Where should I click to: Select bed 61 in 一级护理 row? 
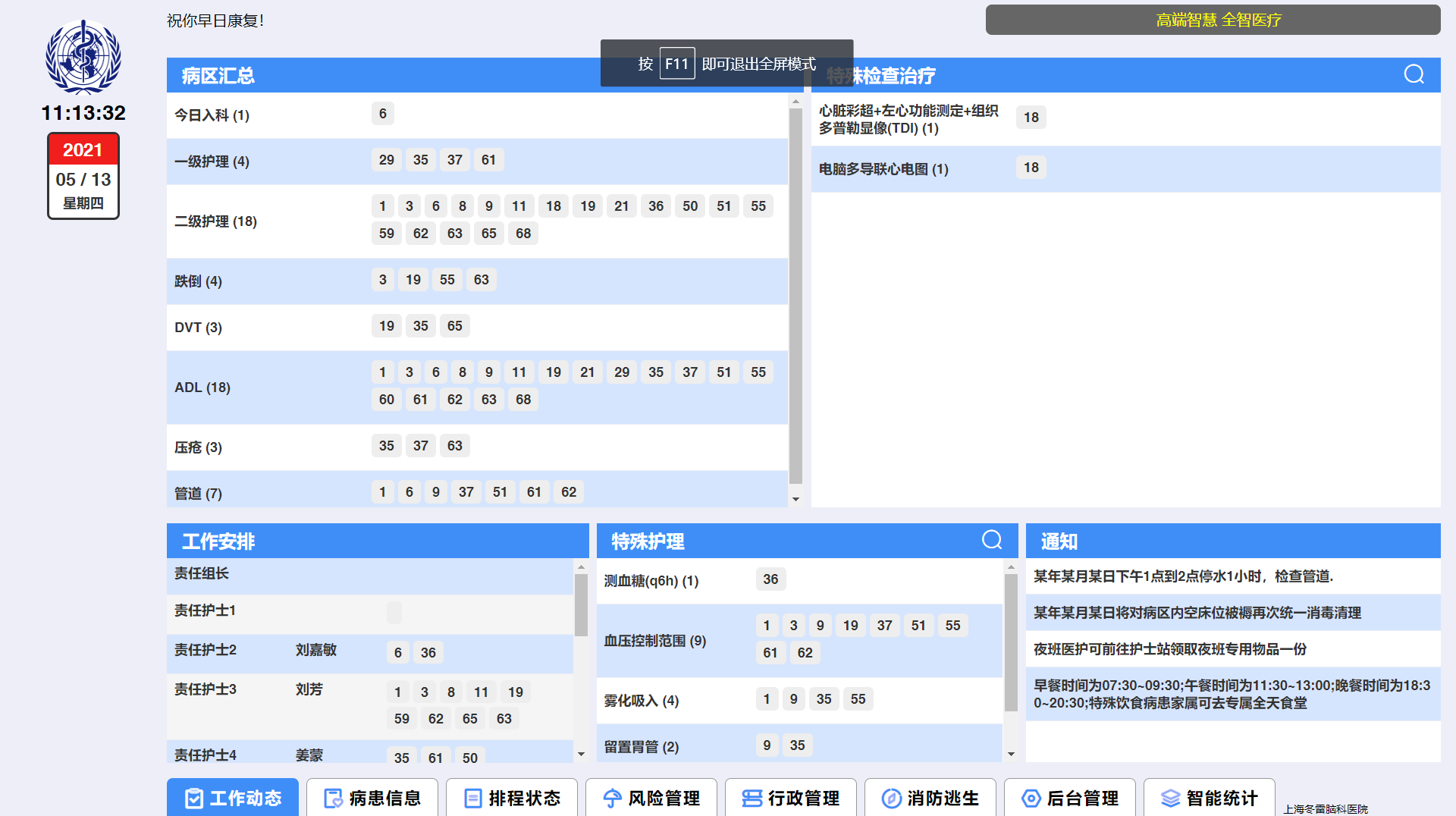(488, 160)
